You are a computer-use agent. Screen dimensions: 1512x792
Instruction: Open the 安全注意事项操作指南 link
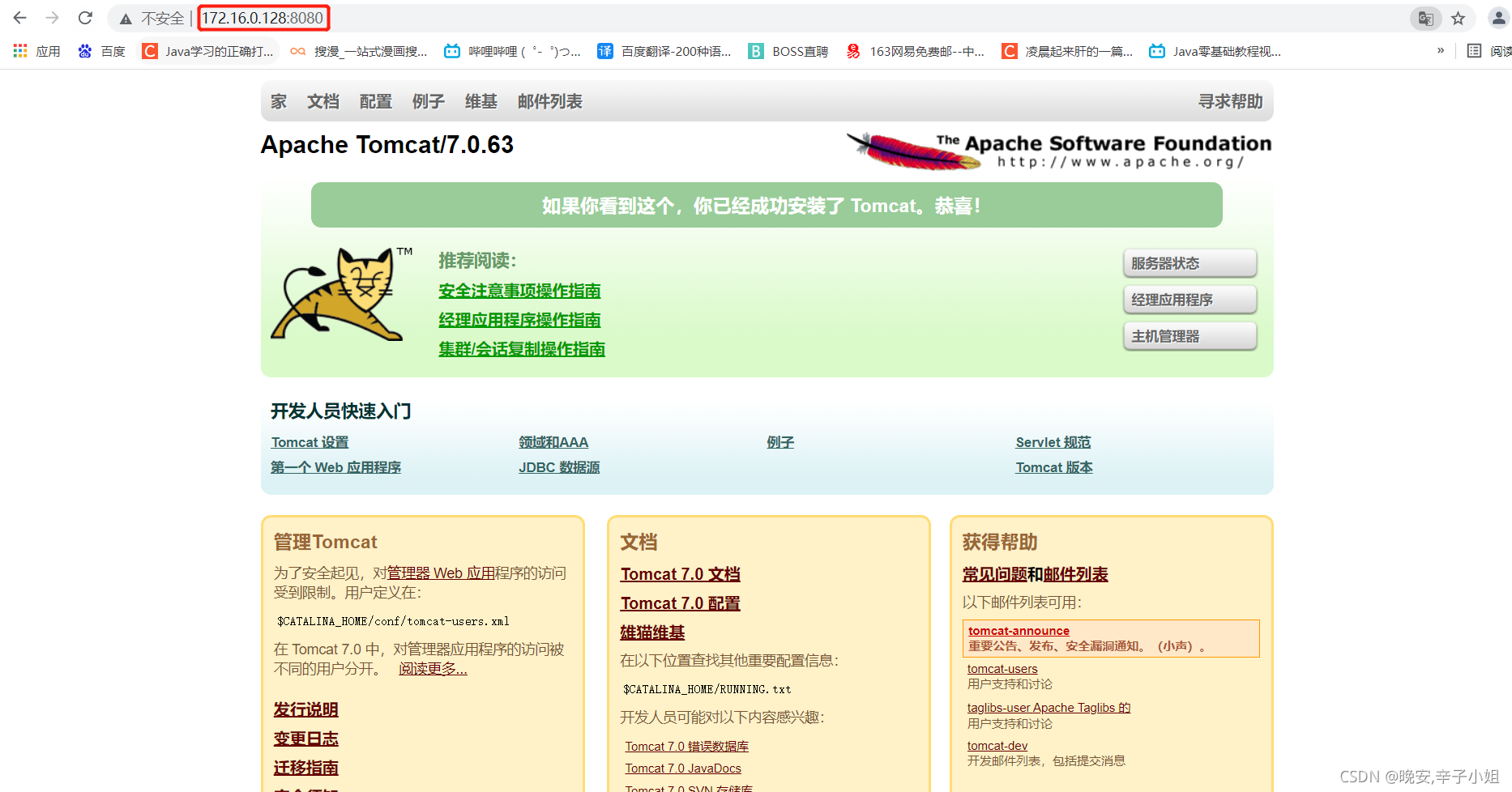(x=519, y=291)
